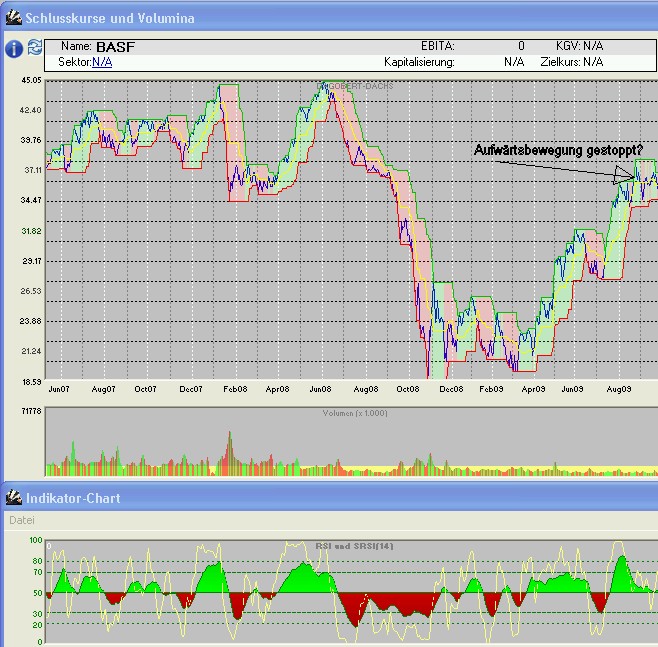Click the refresh arrows icon
The height and width of the screenshot is (647, 658).
35,47
